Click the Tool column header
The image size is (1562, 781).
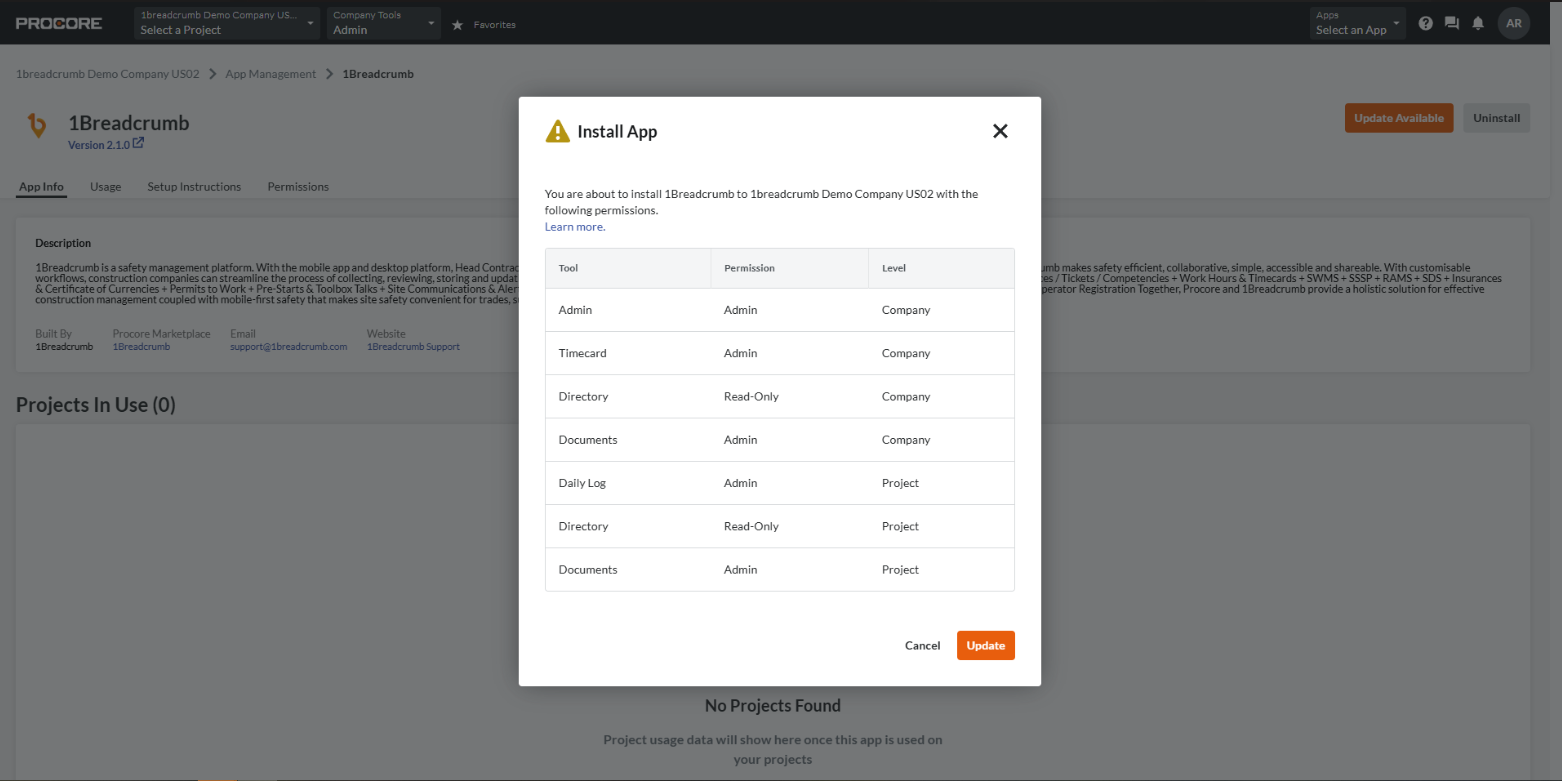coord(628,269)
